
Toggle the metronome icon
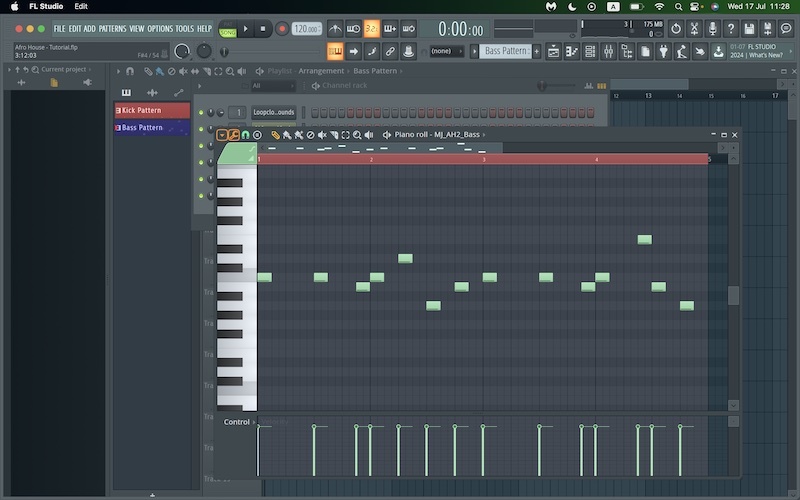[336, 29]
